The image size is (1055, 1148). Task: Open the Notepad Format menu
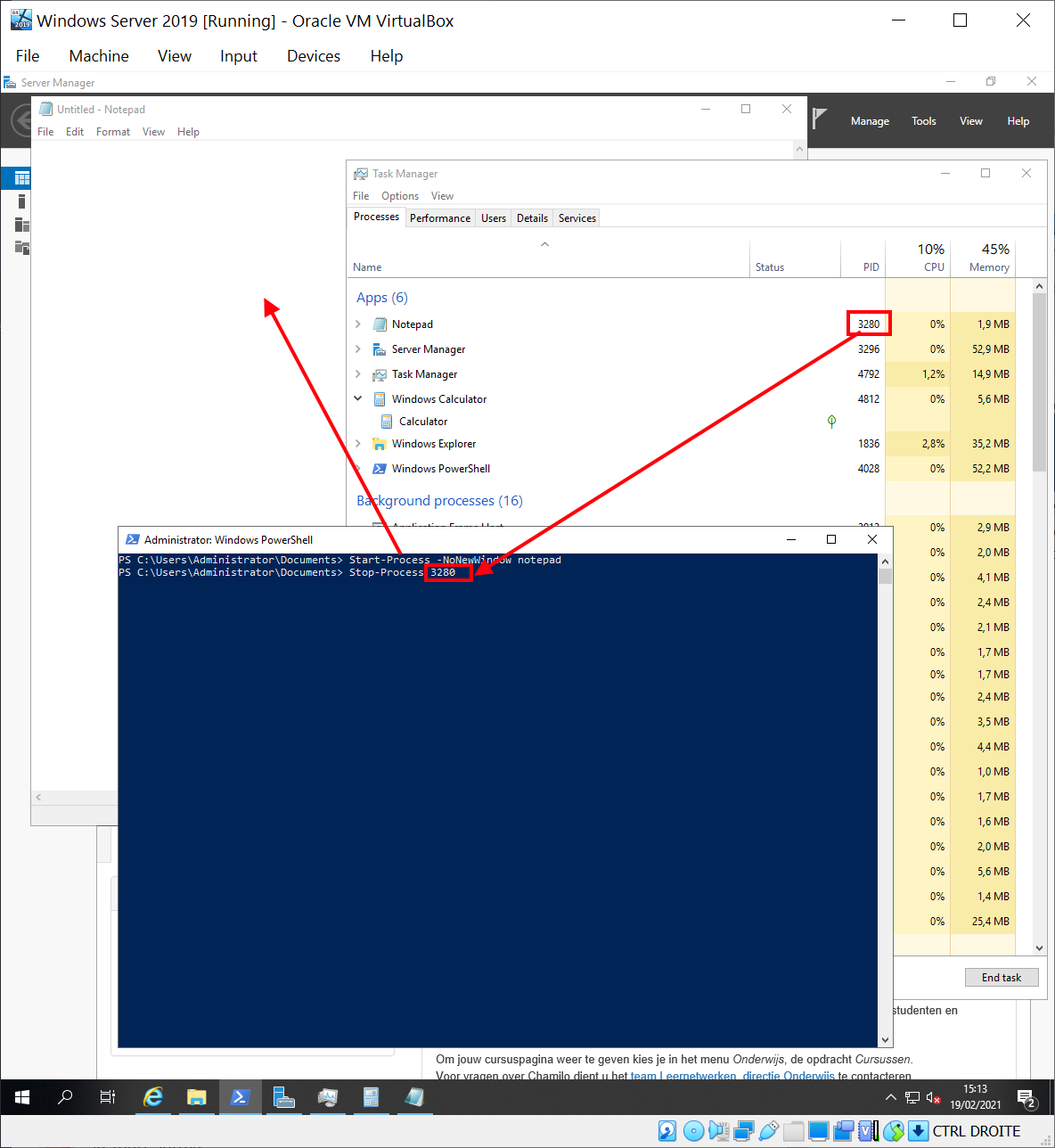[x=113, y=132]
